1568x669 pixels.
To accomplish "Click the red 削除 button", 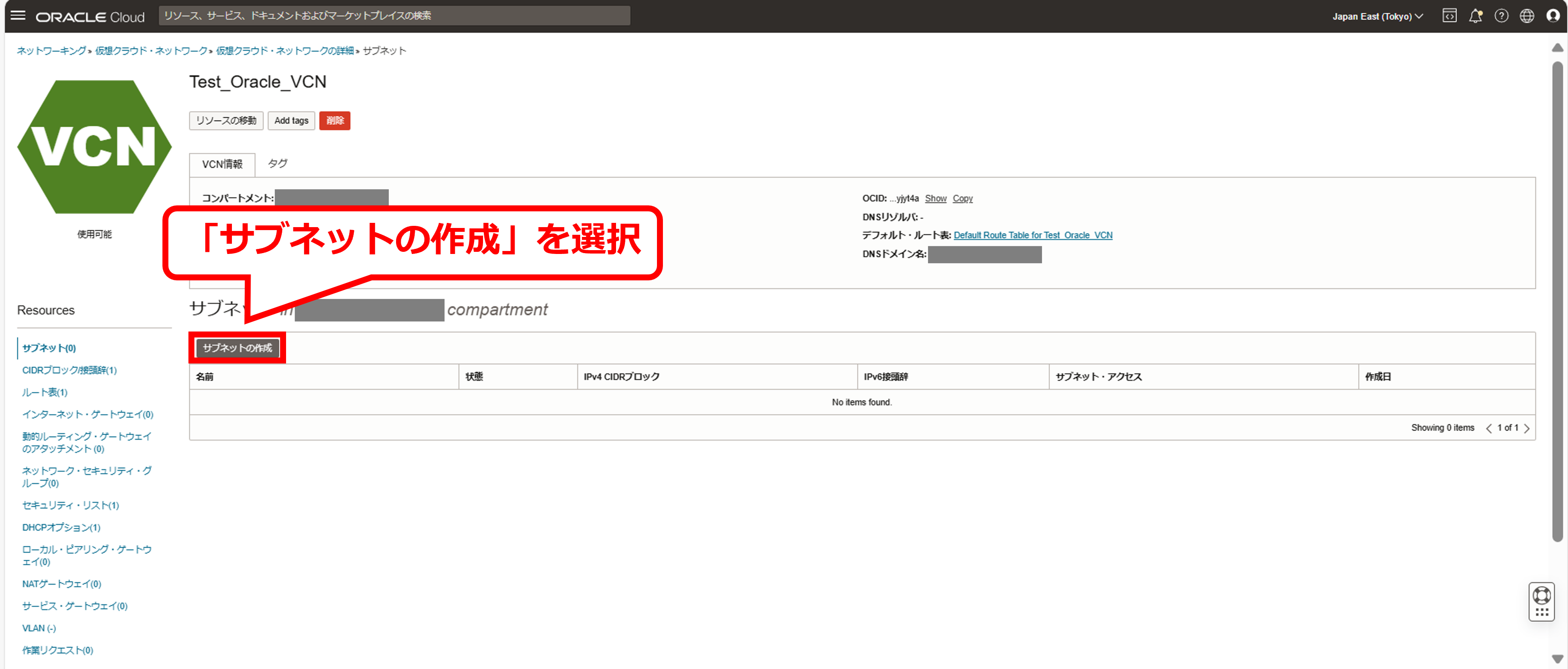I will click(x=335, y=121).
